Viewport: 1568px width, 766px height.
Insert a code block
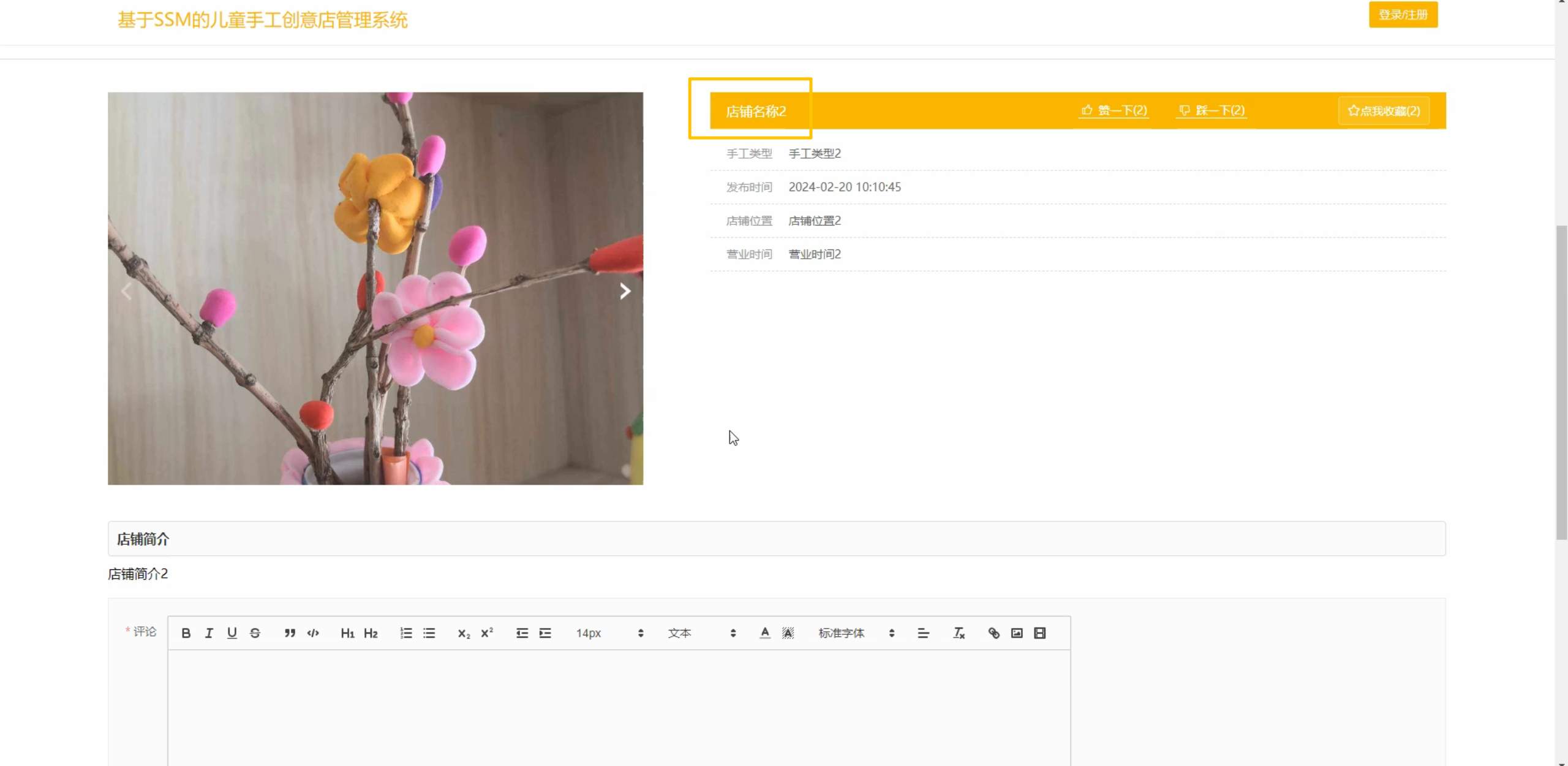click(x=313, y=633)
